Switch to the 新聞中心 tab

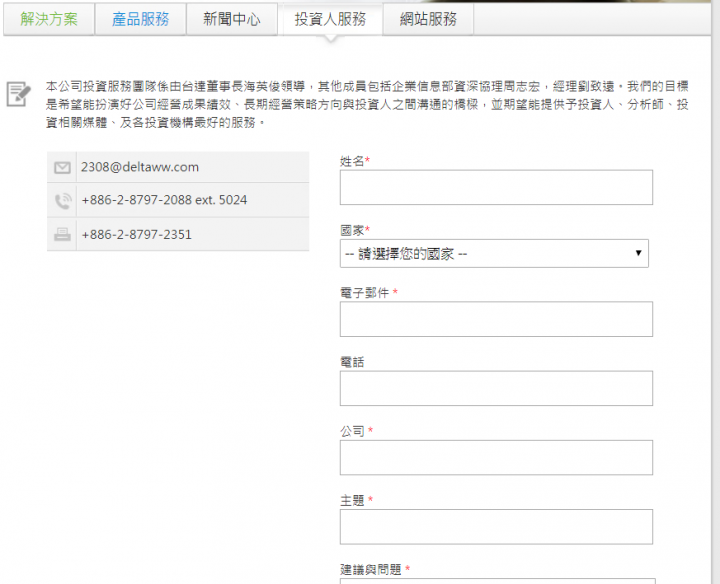tap(232, 19)
